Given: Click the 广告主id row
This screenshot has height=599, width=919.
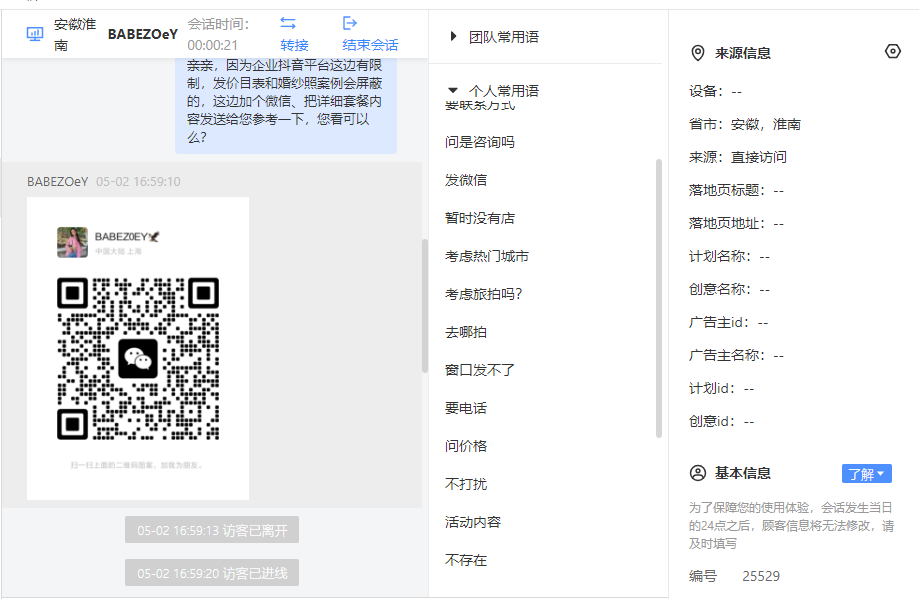Looking at the screenshot, I should (x=729, y=322).
